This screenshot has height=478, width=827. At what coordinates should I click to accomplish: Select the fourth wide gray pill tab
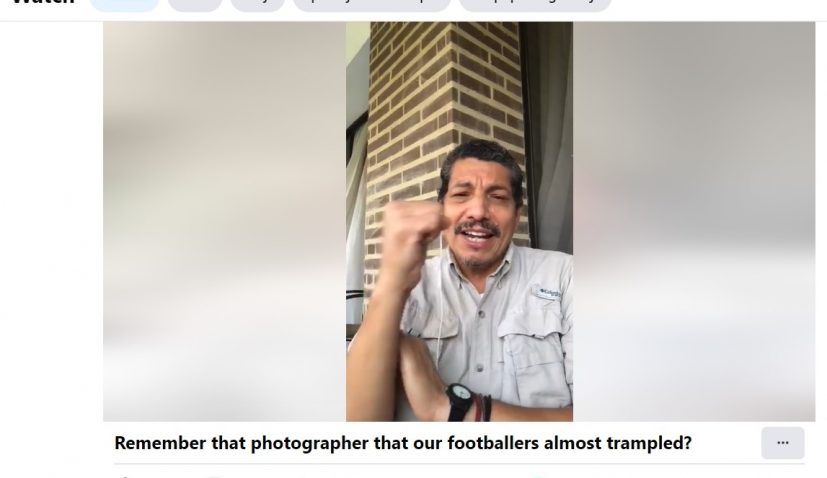[372, 5]
